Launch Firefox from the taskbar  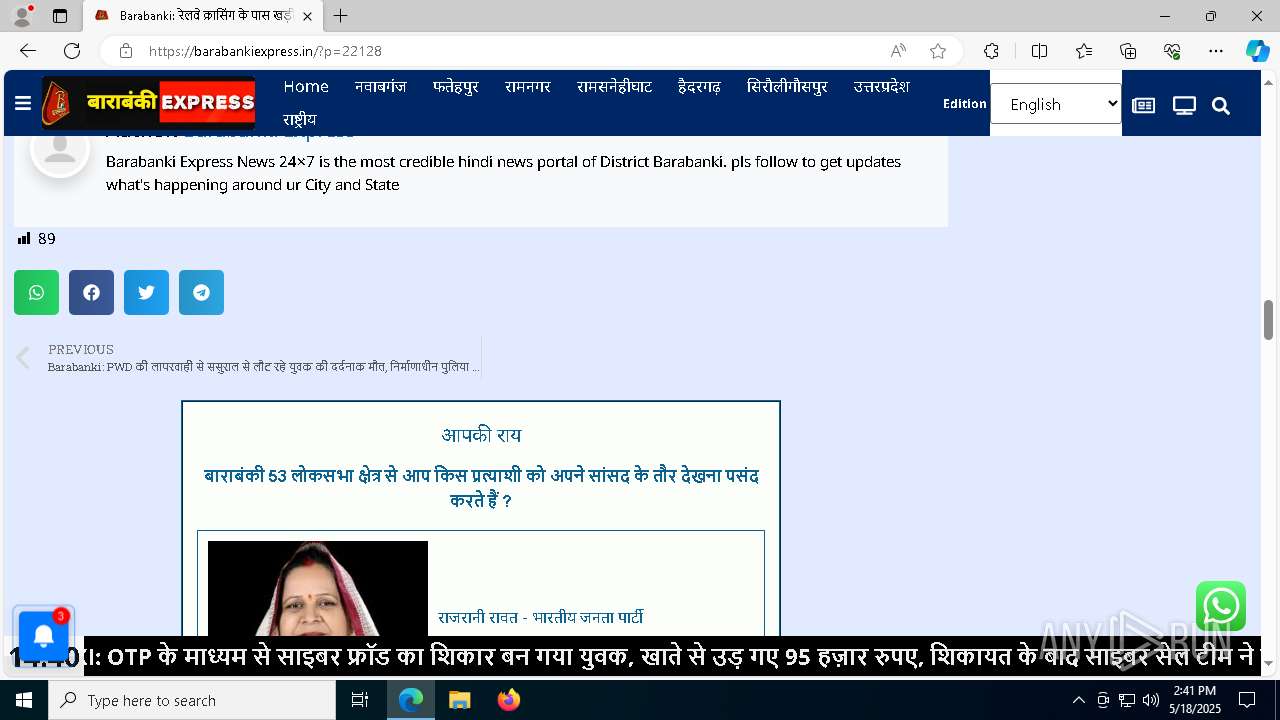(508, 700)
